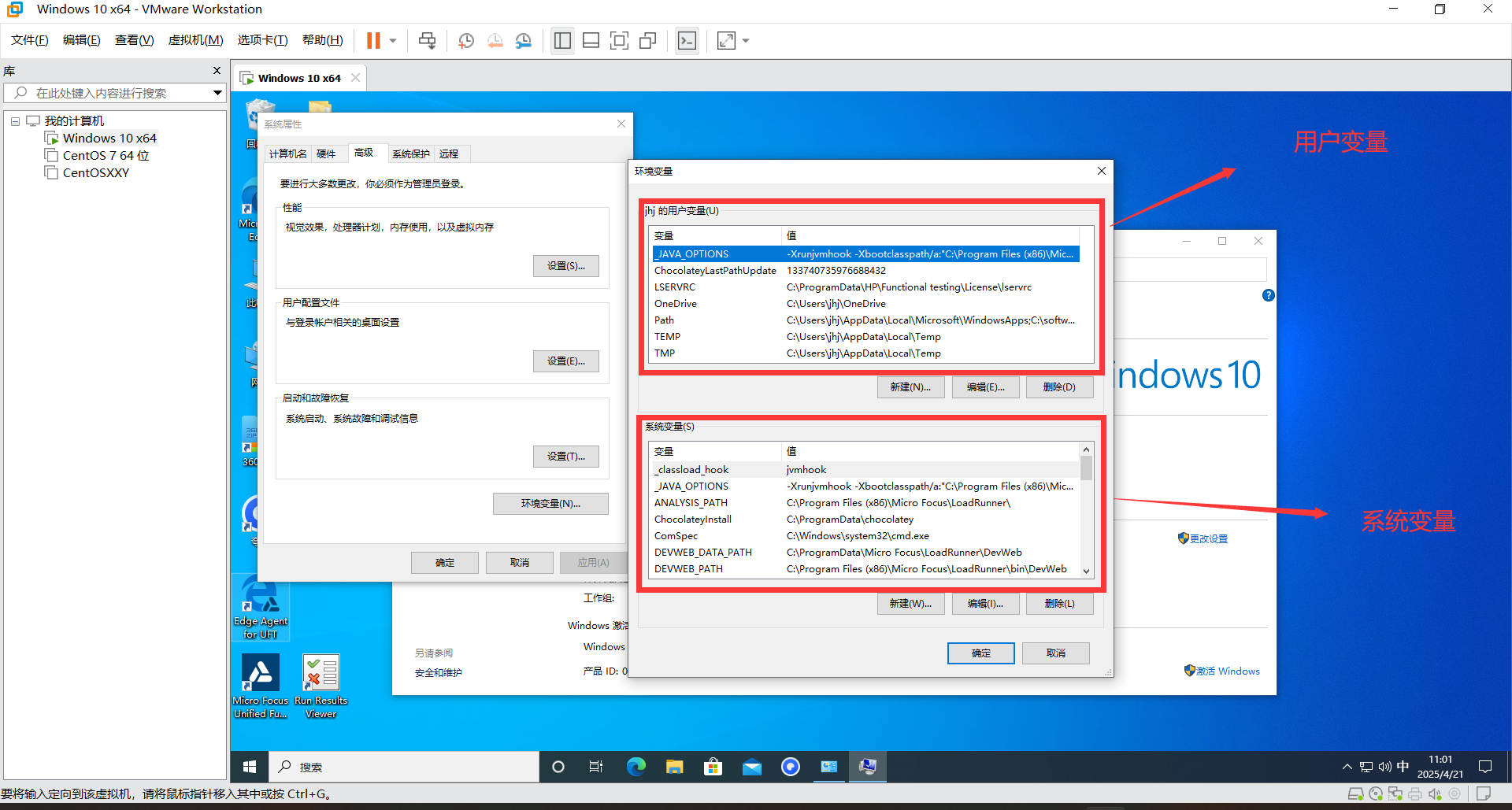The width and height of the screenshot is (1512, 810).
Task: Switch to 计算机名 tab in 系统属性
Action: pyautogui.click(x=287, y=153)
